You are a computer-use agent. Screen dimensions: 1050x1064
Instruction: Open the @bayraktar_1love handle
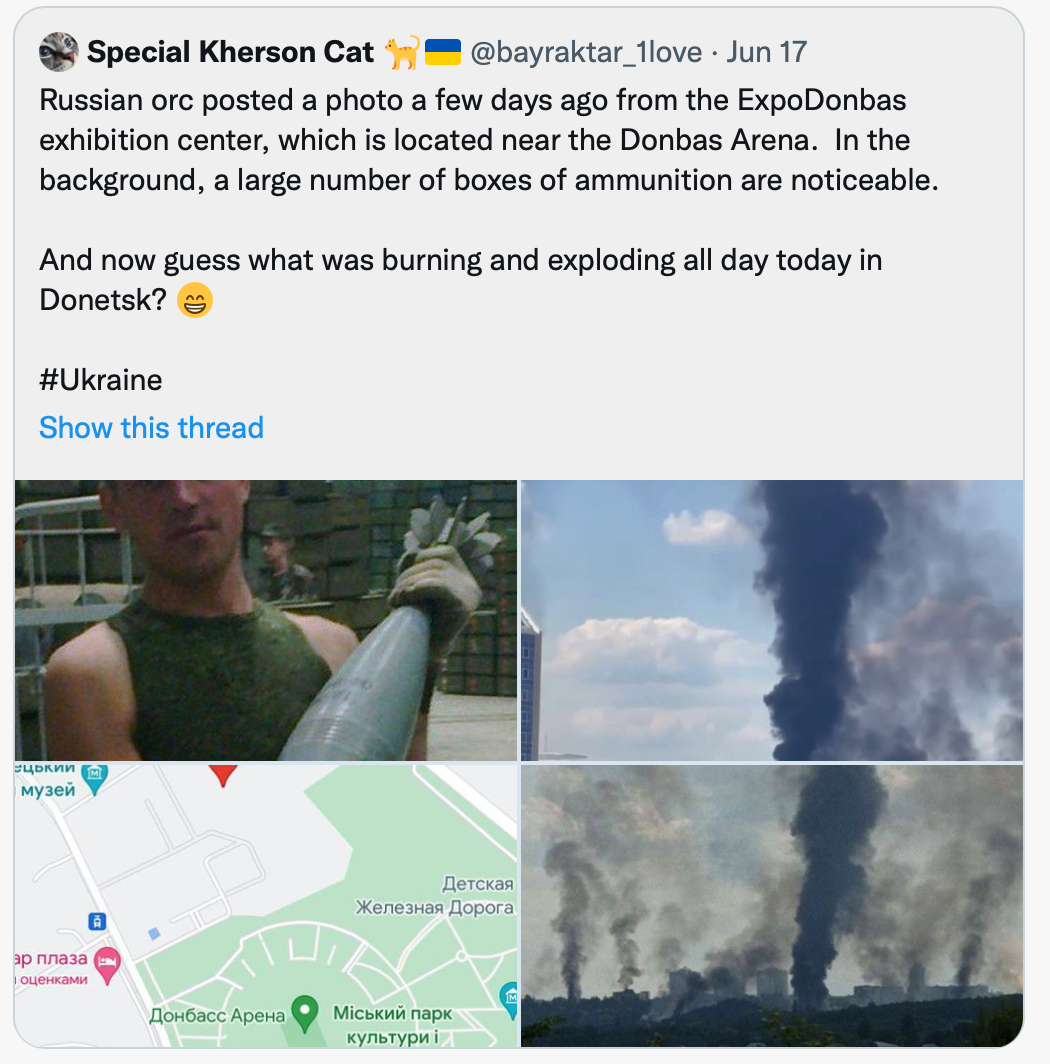coord(585,52)
